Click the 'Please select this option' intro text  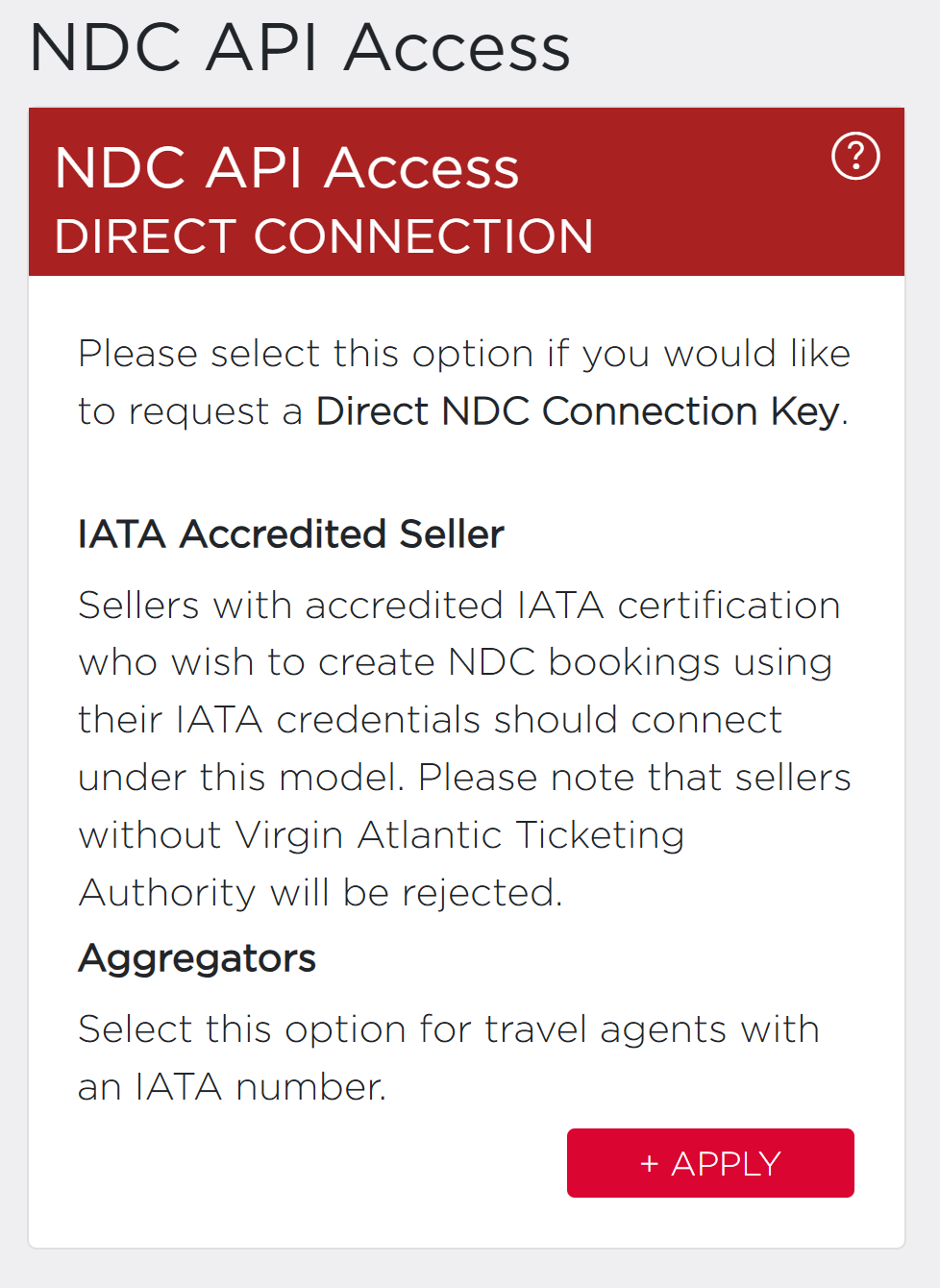pyautogui.click(x=463, y=354)
